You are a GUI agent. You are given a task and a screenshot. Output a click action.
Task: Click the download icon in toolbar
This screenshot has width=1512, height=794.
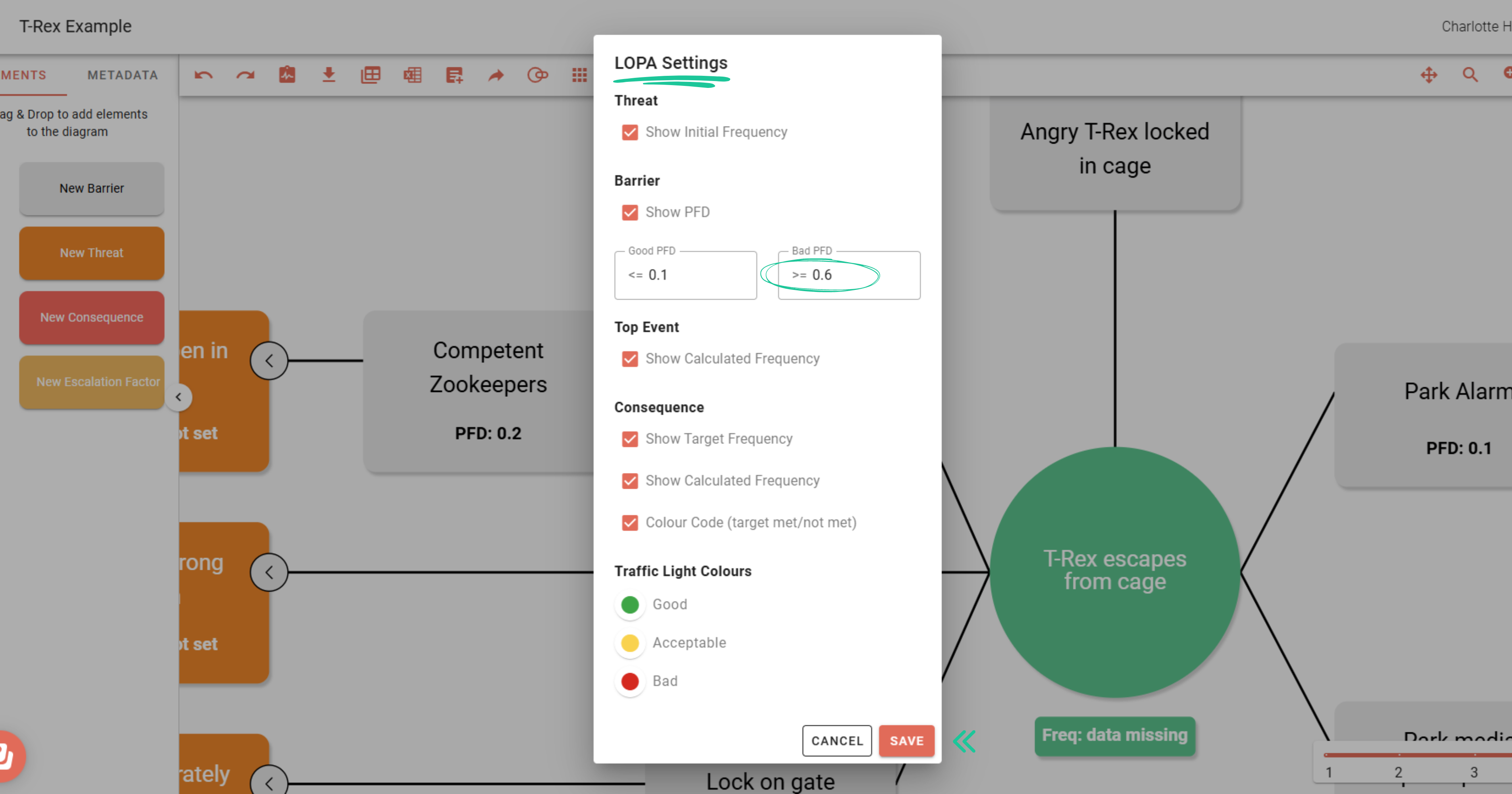coord(329,75)
